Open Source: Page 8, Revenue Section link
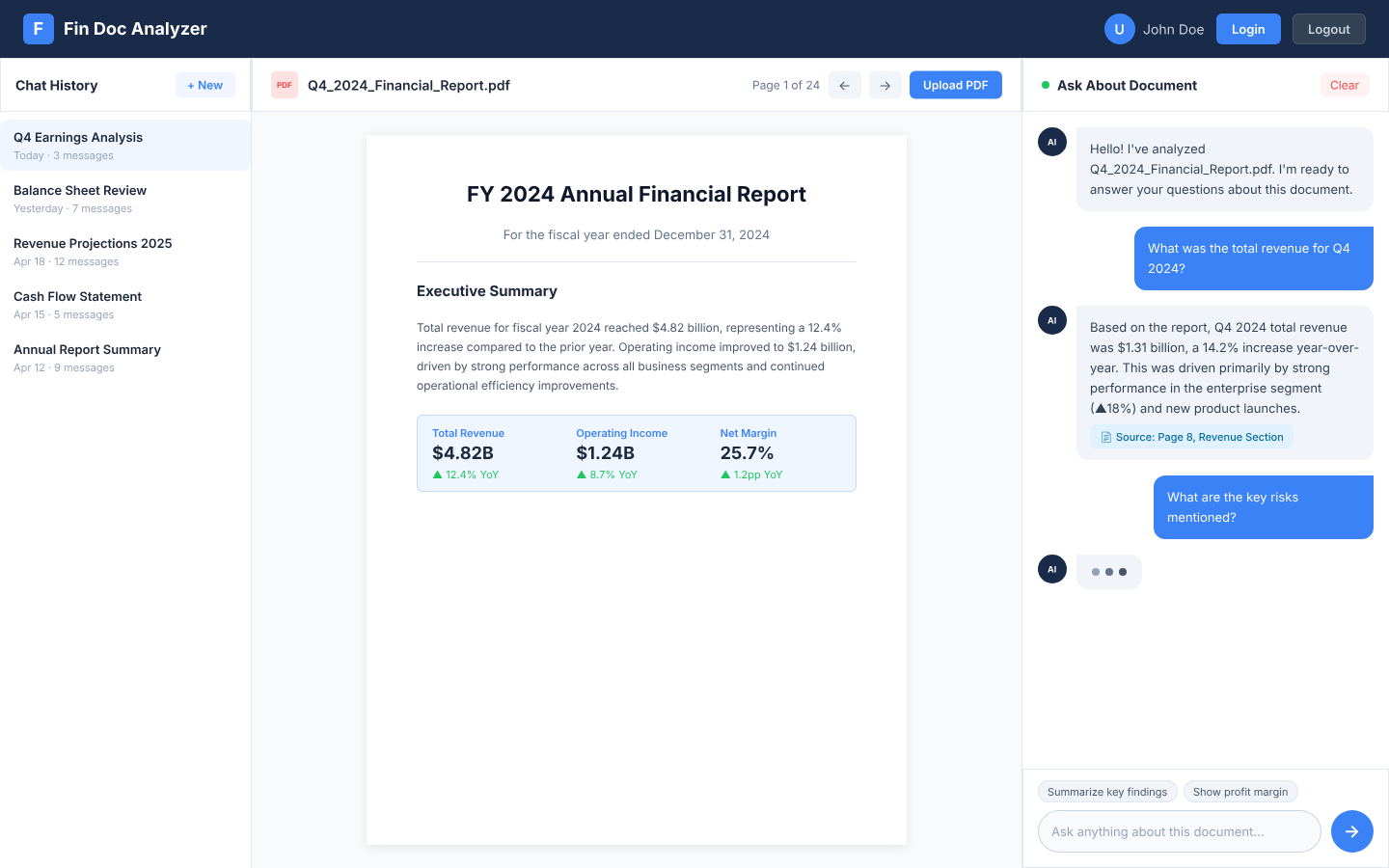This screenshot has height=868, width=1389. (1191, 437)
